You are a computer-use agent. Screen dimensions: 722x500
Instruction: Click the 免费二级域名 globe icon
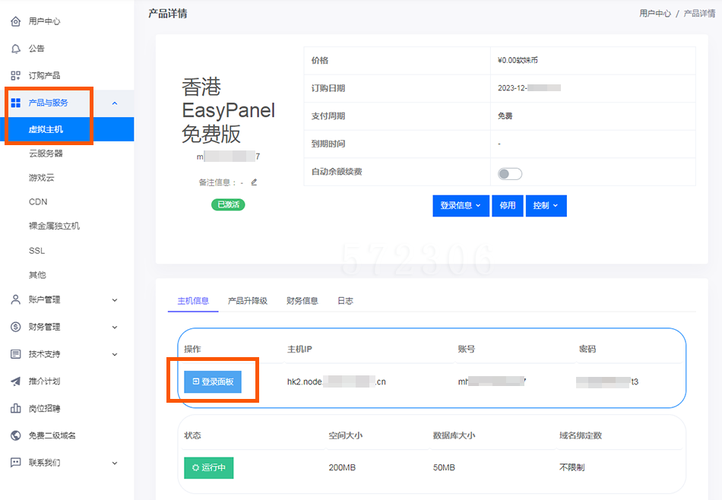(x=16, y=436)
